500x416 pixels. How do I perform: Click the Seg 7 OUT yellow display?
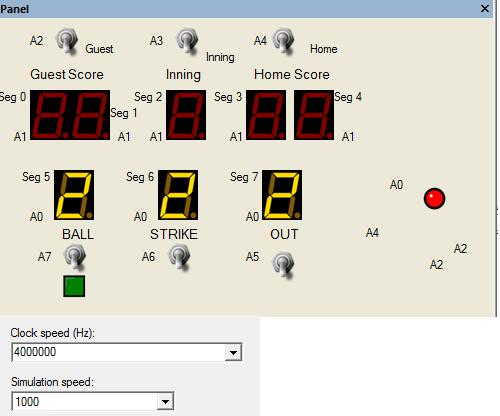[x=282, y=195]
